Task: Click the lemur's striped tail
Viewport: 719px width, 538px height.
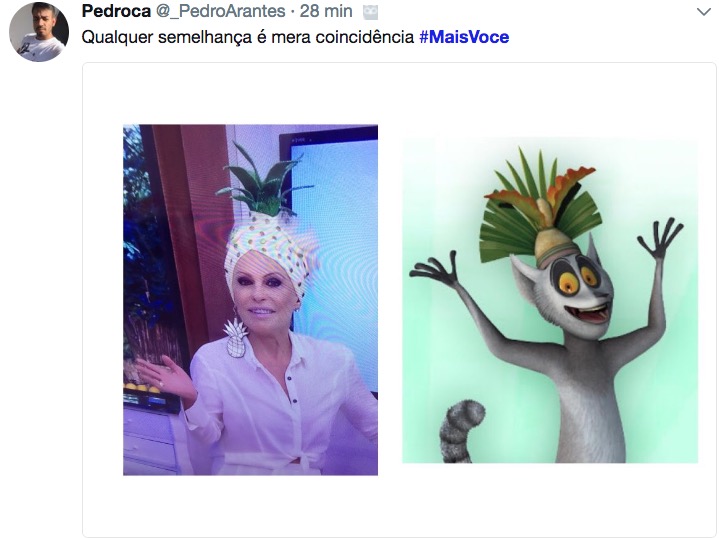Action: (x=460, y=430)
